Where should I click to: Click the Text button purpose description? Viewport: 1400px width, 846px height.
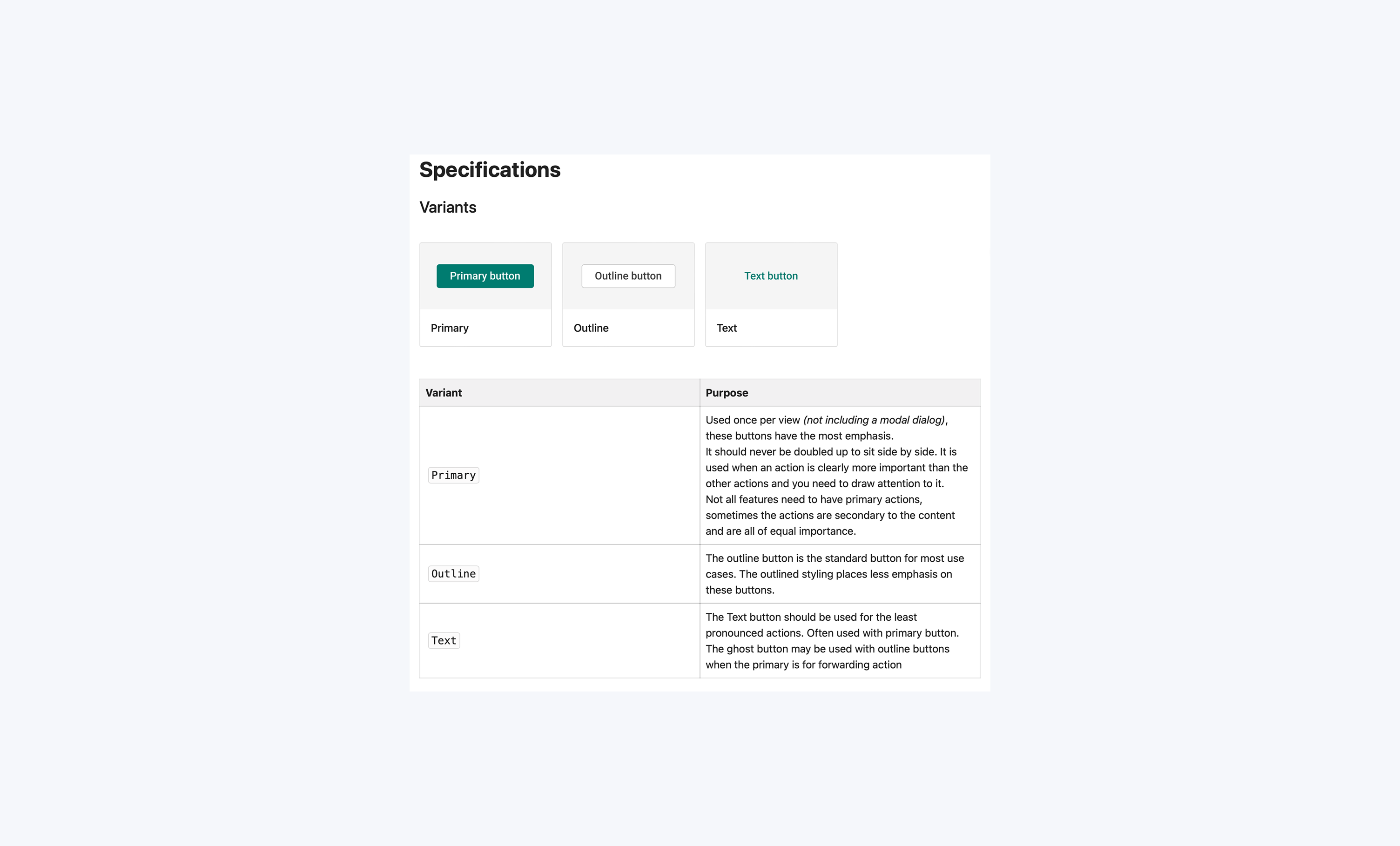pos(832,640)
